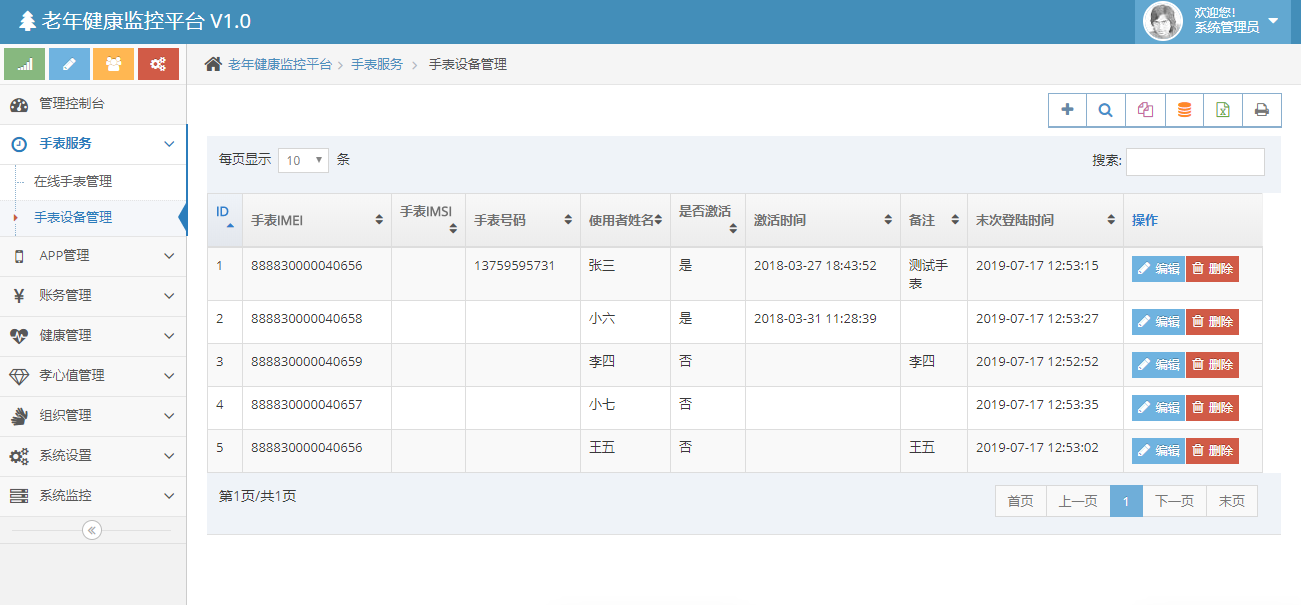Image resolution: width=1301 pixels, height=605 pixels.
Task: Click the pink copy toolbar icon
Action: click(x=1145, y=110)
